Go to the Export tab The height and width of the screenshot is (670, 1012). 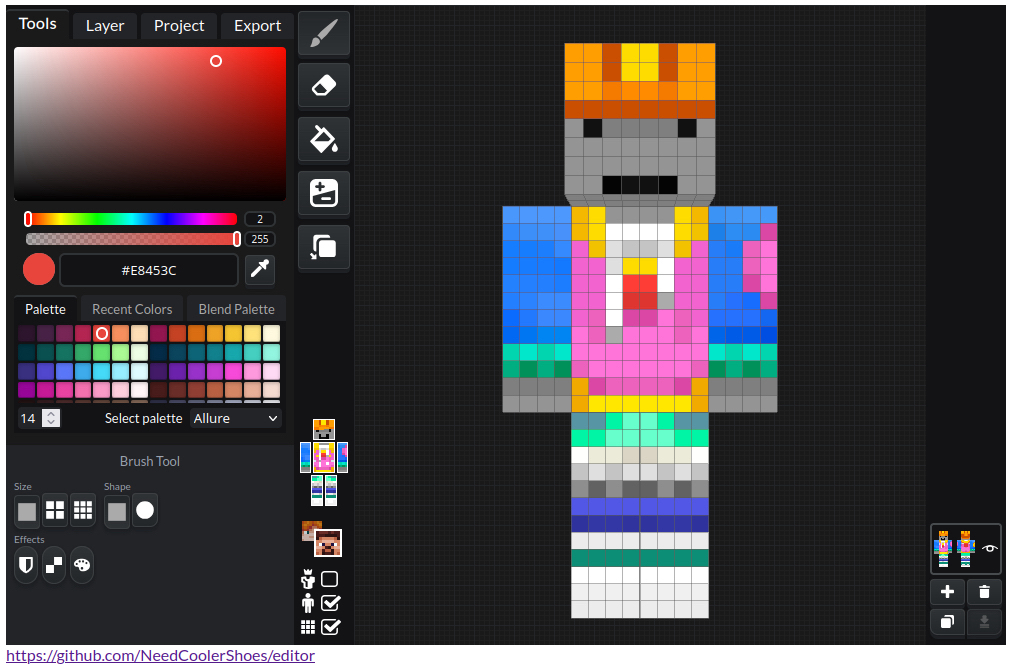(x=257, y=26)
